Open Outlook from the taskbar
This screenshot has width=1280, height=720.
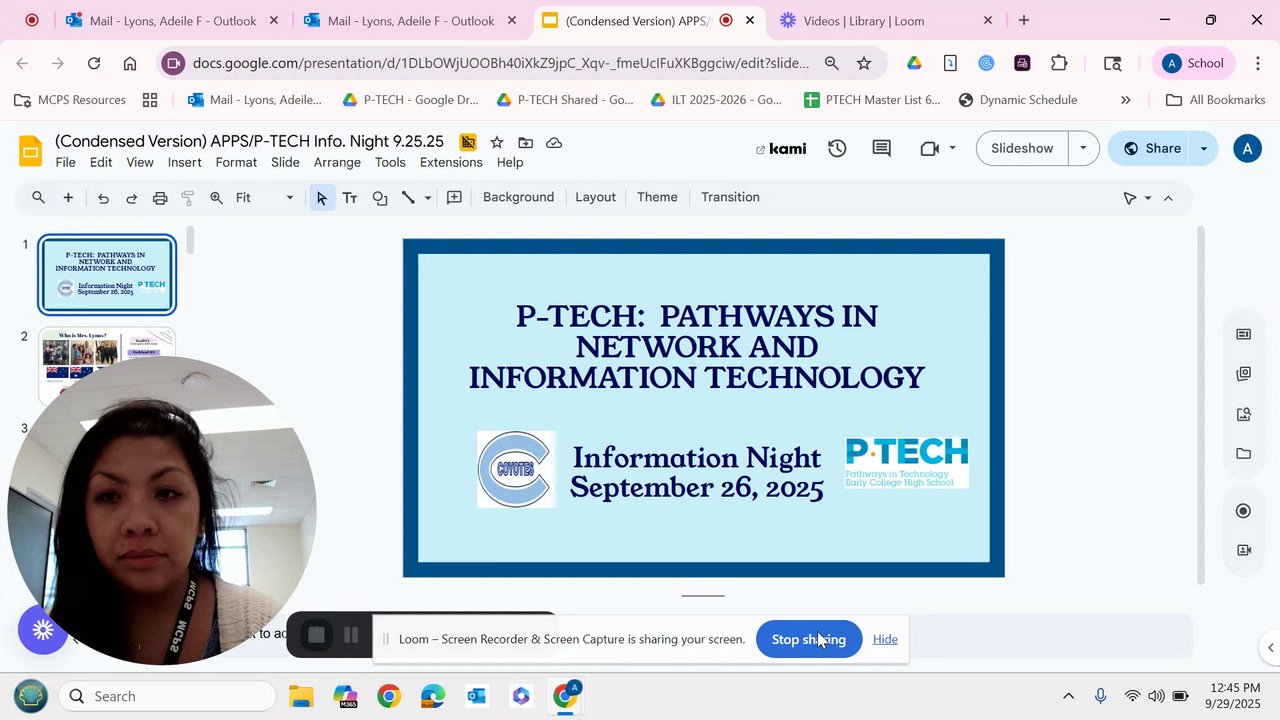pyautogui.click(x=477, y=696)
